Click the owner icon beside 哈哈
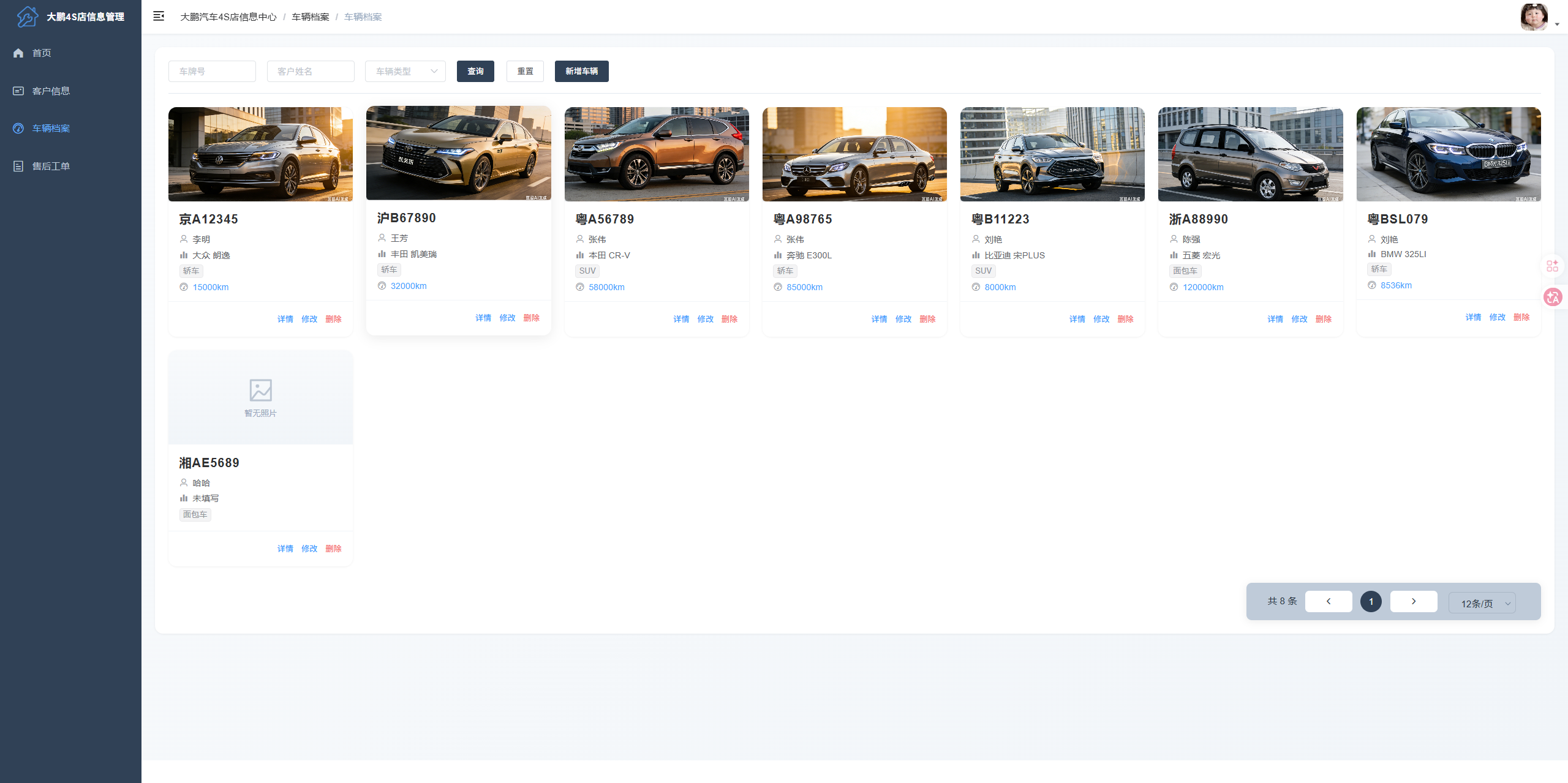Image resolution: width=1568 pixels, height=783 pixels. [x=184, y=483]
